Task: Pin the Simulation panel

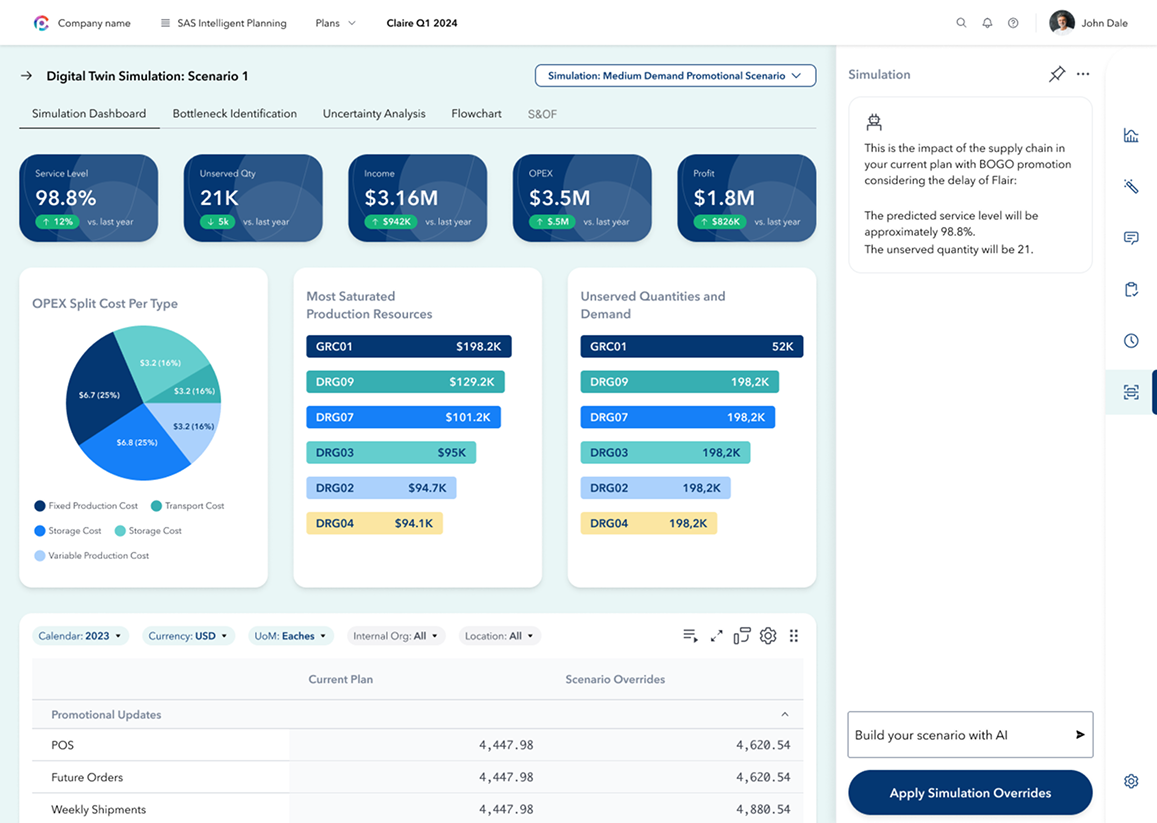Action: point(1057,74)
